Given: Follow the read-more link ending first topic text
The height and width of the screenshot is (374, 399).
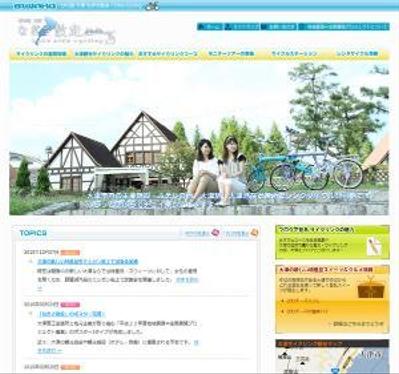Looking at the screenshot, I should coord(187,280).
